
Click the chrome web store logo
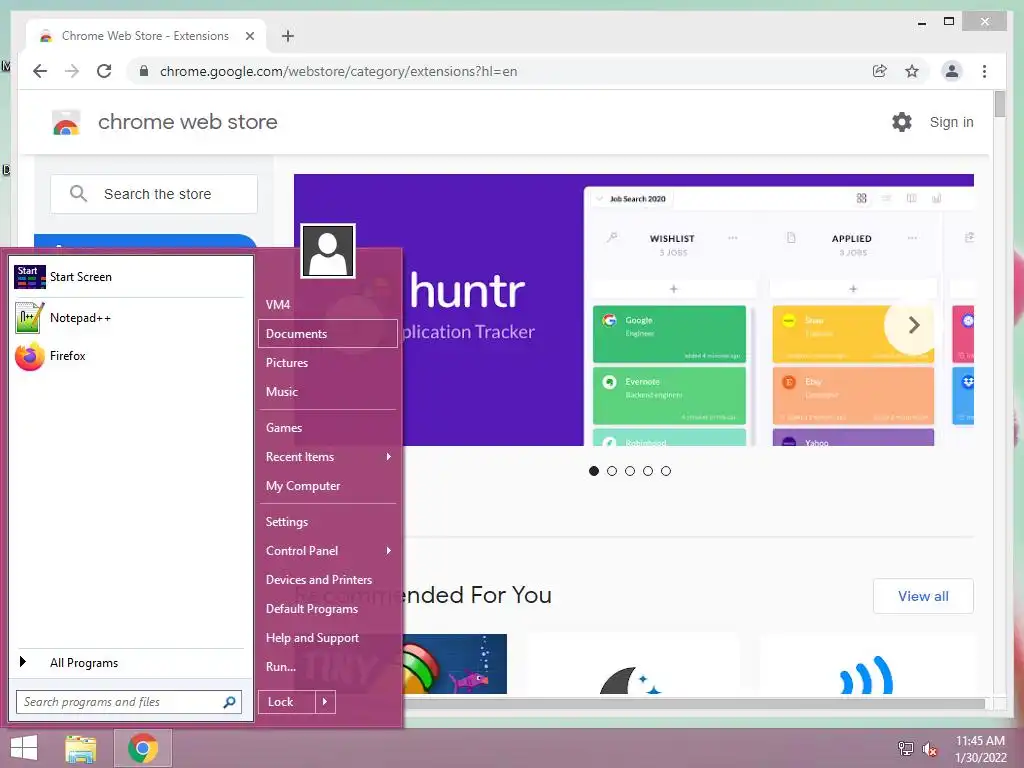click(66, 122)
